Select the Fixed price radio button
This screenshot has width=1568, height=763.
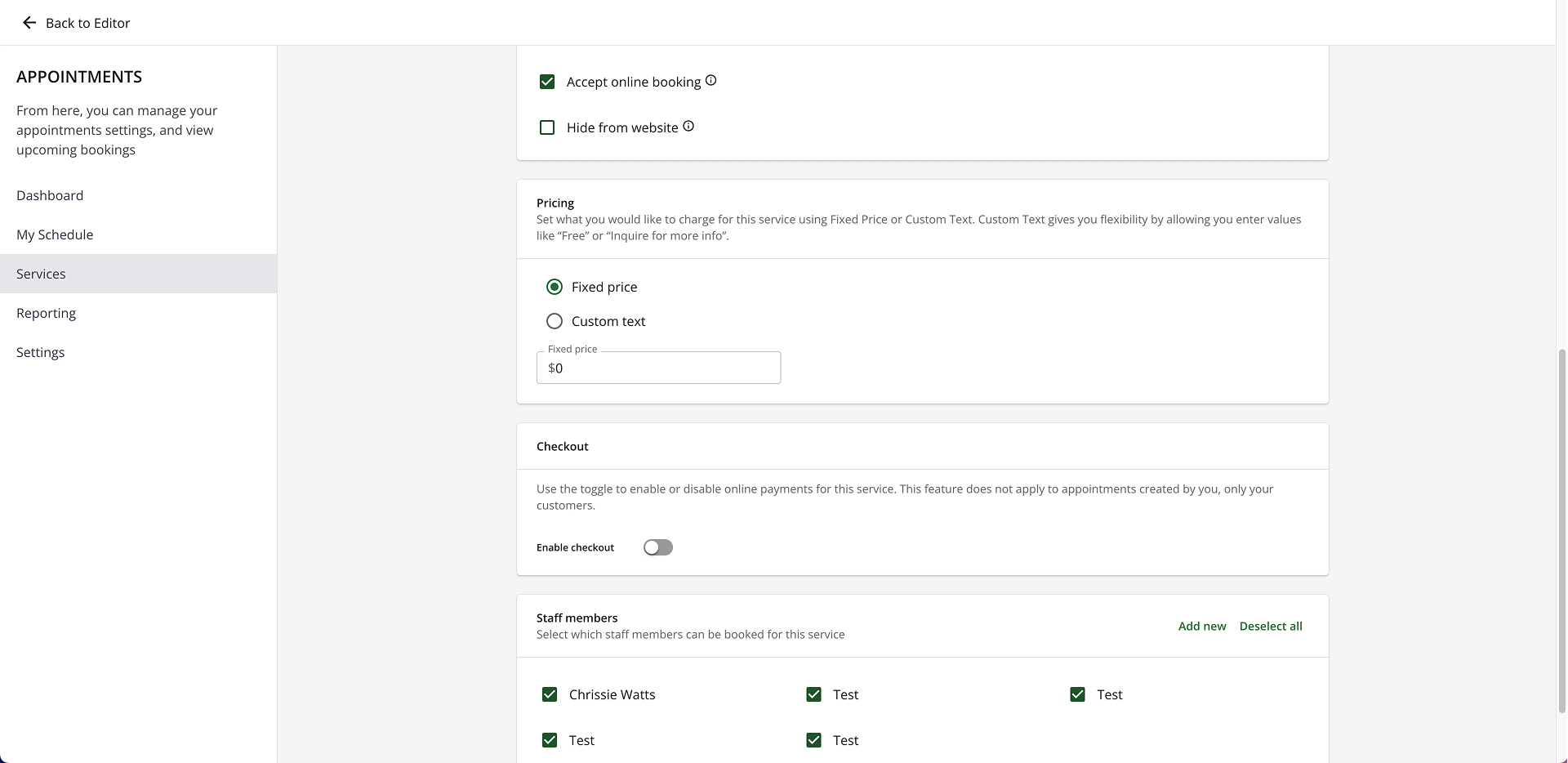(555, 287)
